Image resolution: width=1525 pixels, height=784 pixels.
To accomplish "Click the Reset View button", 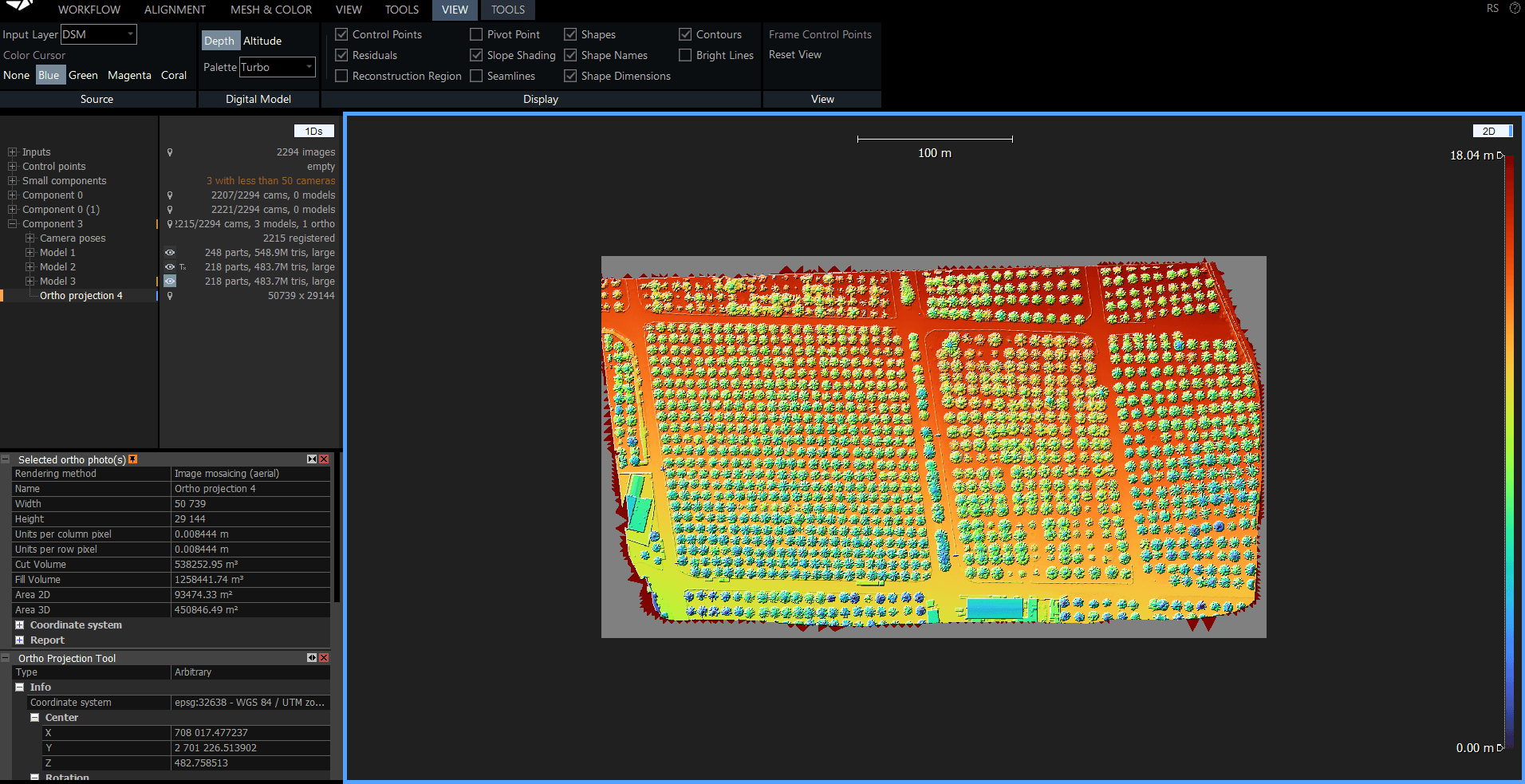I will click(x=795, y=54).
